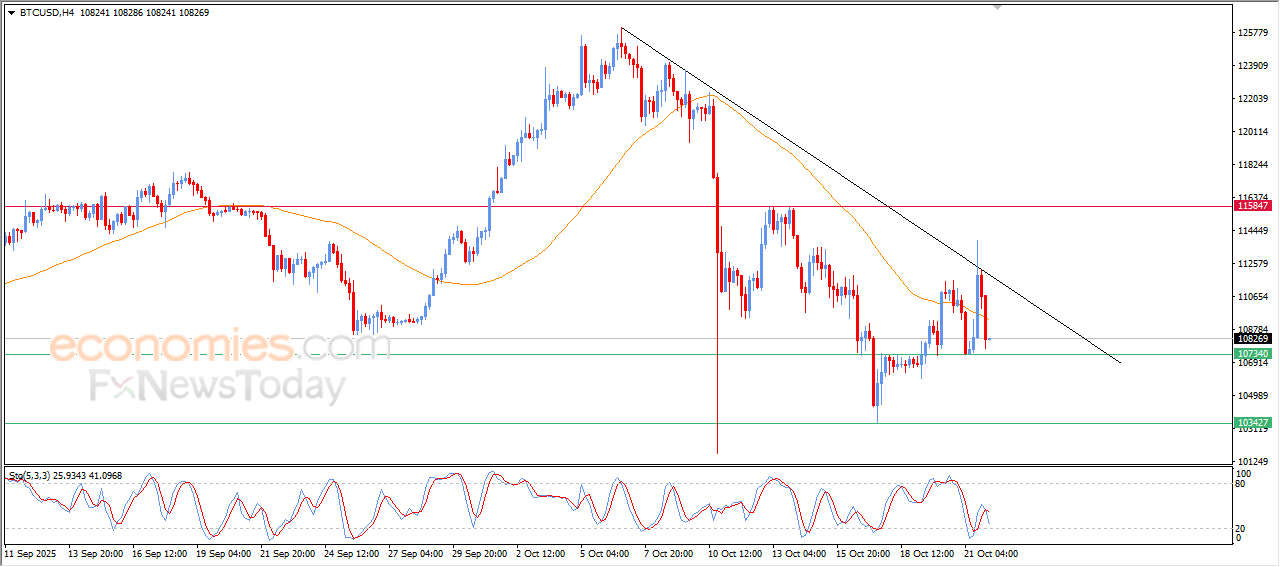Click the 21 Sep 20:00 time label
The image size is (1280, 567).
coord(288,553)
